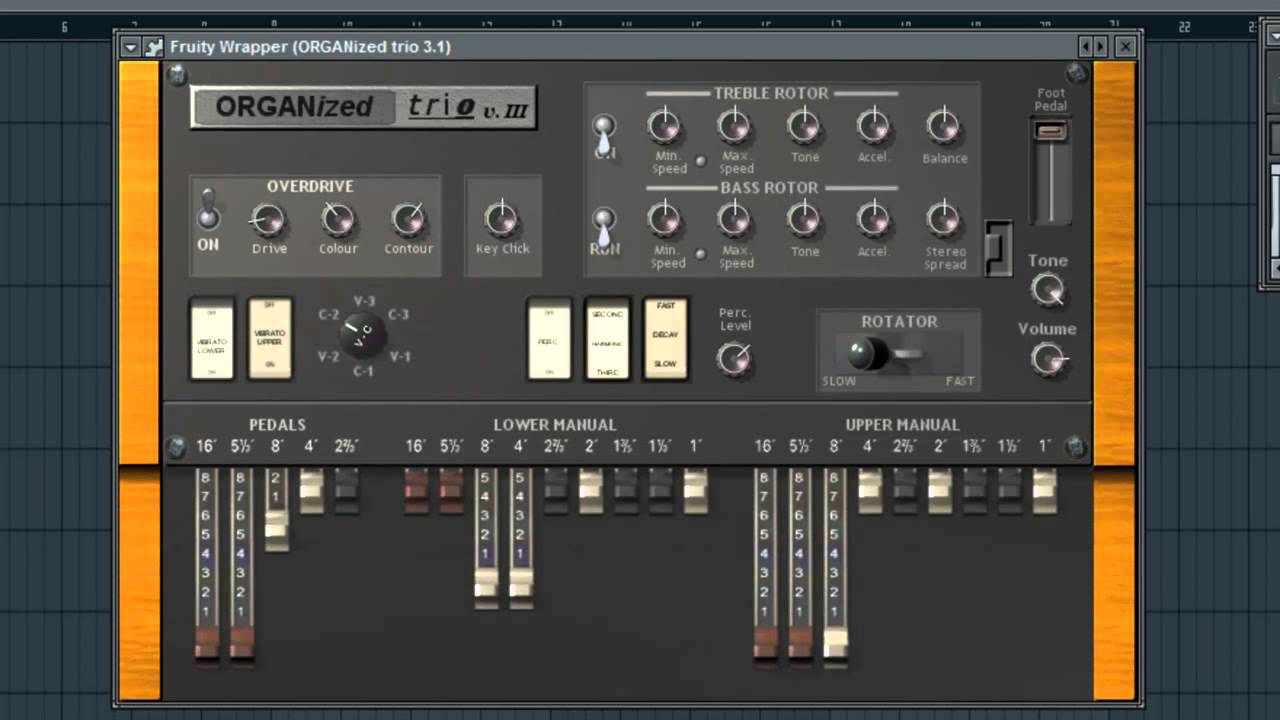Click the Key Click knob
The image size is (1280, 720).
[501, 219]
